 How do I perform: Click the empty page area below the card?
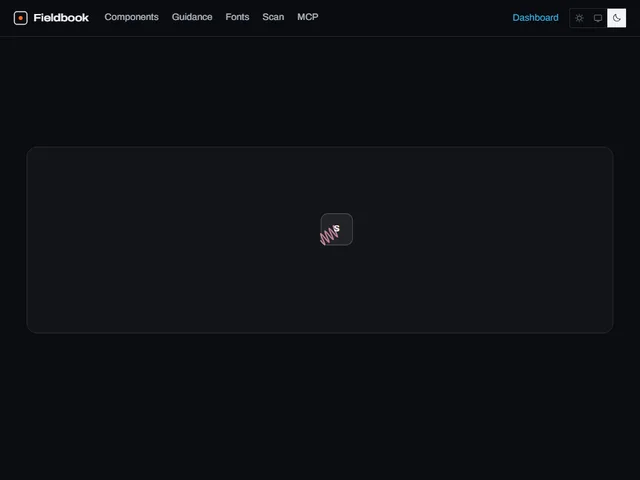(320, 406)
